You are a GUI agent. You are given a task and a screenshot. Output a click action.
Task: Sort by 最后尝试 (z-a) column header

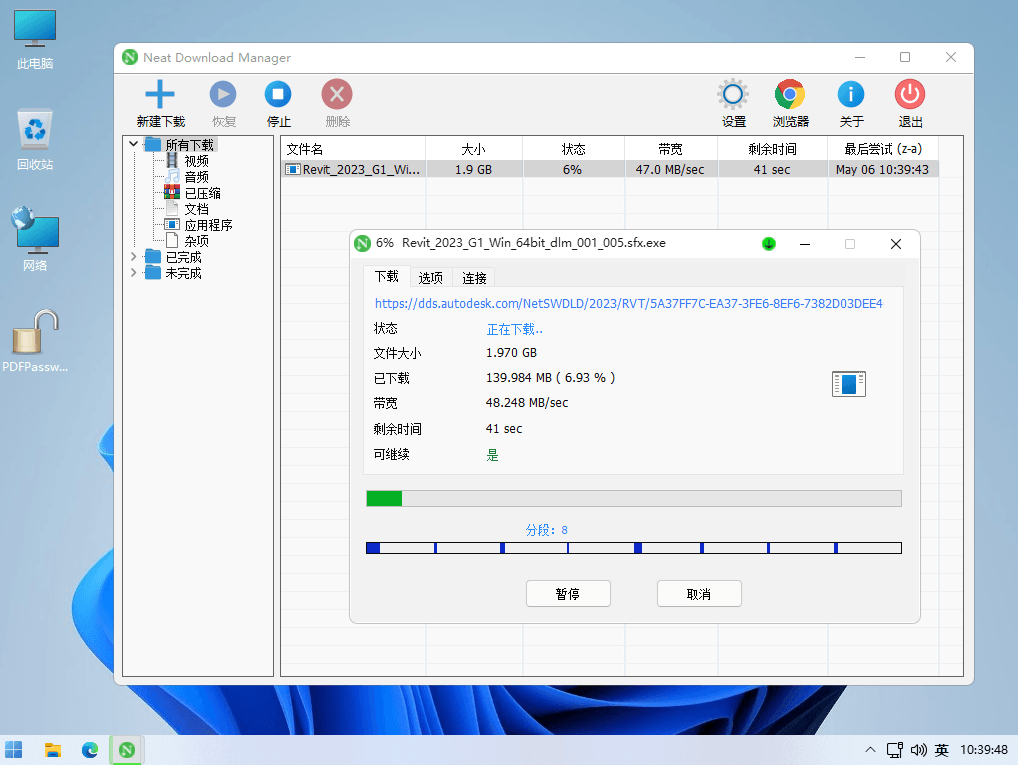coord(883,149)
